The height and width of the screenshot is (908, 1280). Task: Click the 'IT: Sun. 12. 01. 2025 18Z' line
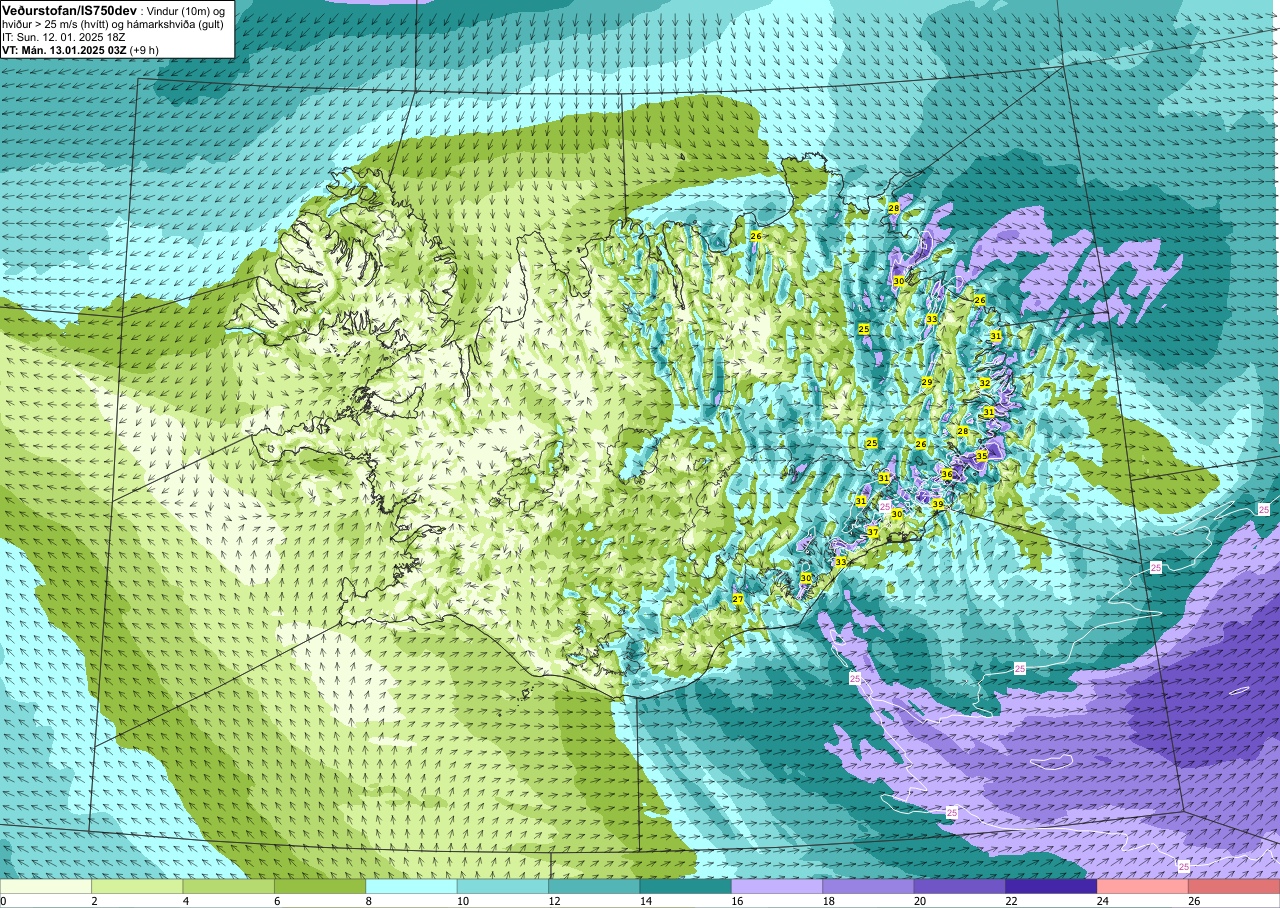click(x=63, y=37)
